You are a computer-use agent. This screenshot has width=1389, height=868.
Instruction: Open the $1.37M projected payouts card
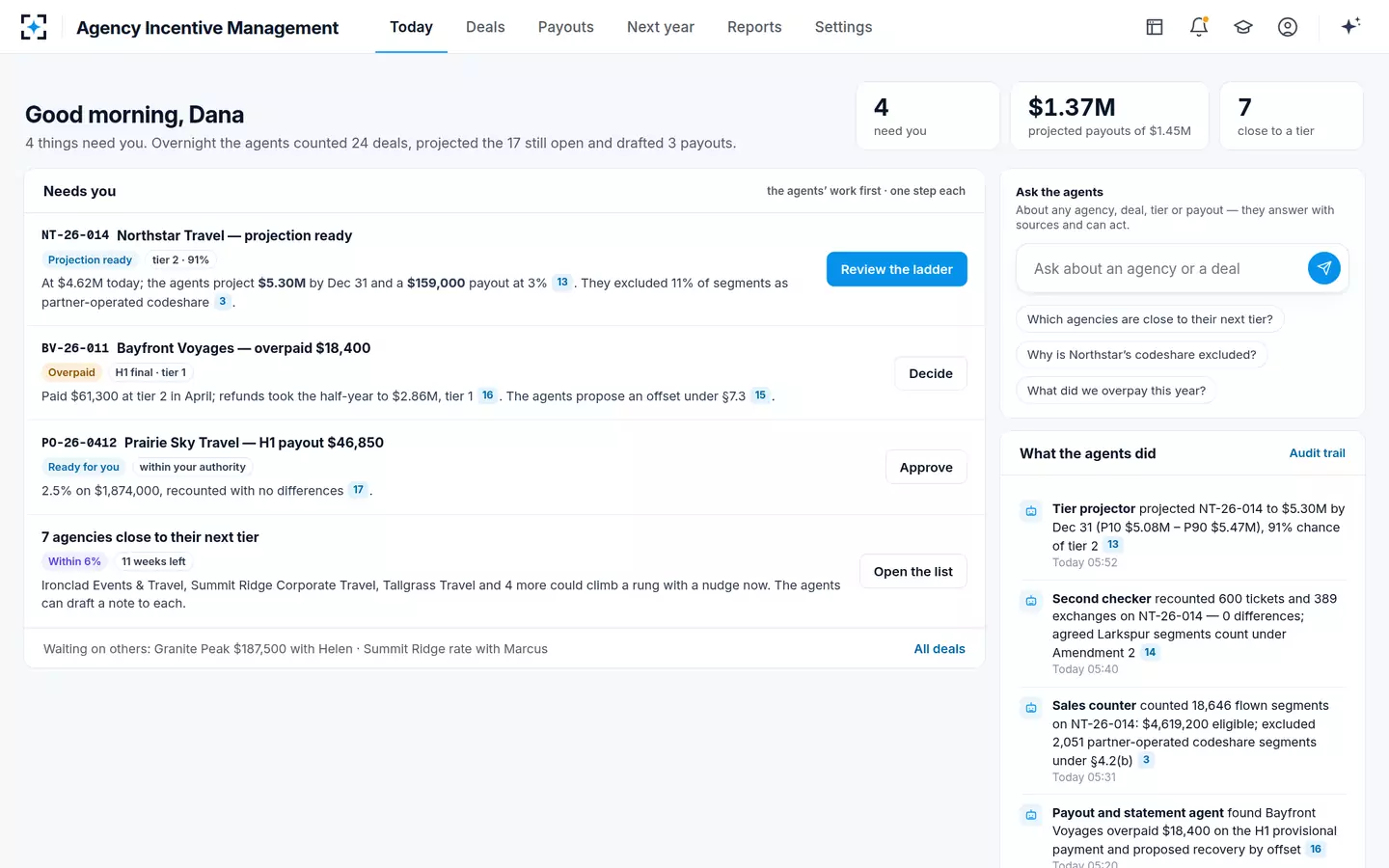point(1109,116)
